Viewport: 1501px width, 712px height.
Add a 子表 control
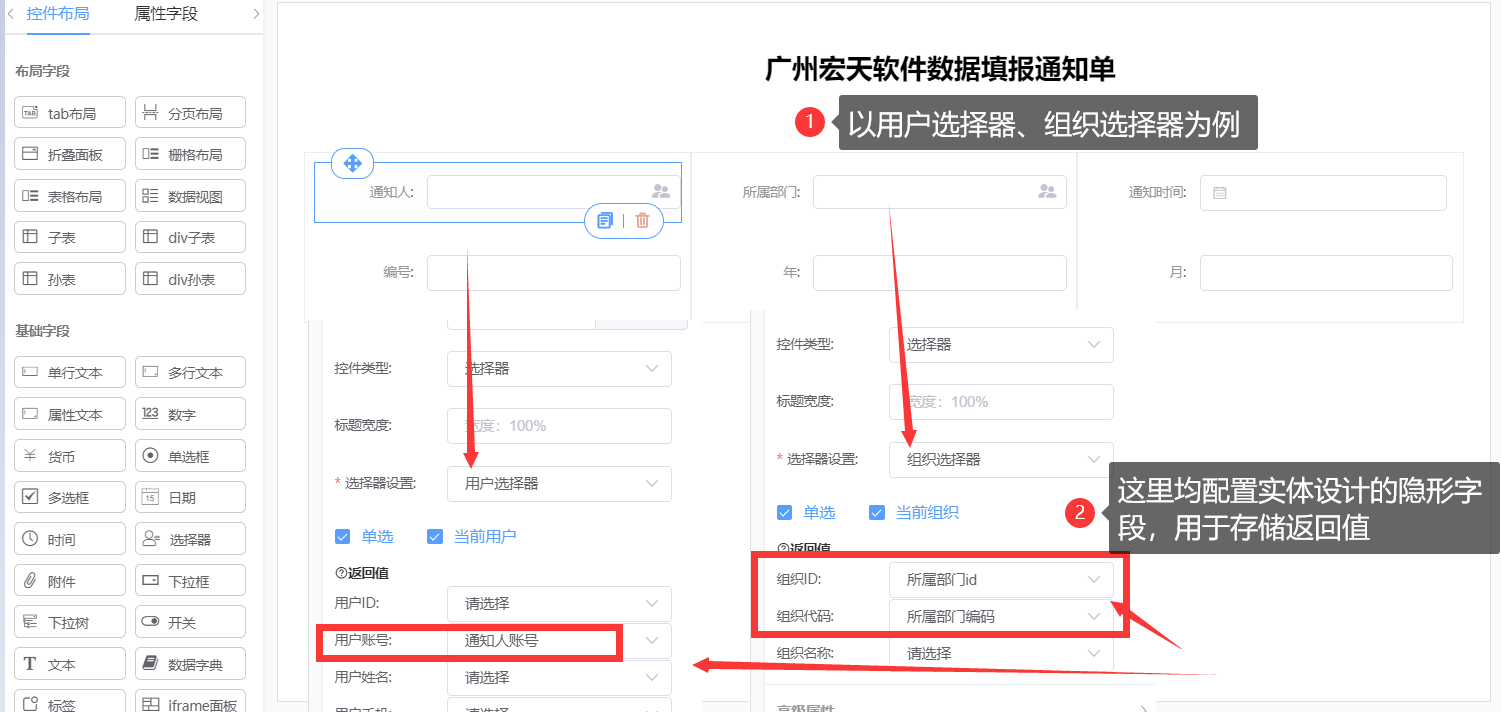(x=70, y=237)
